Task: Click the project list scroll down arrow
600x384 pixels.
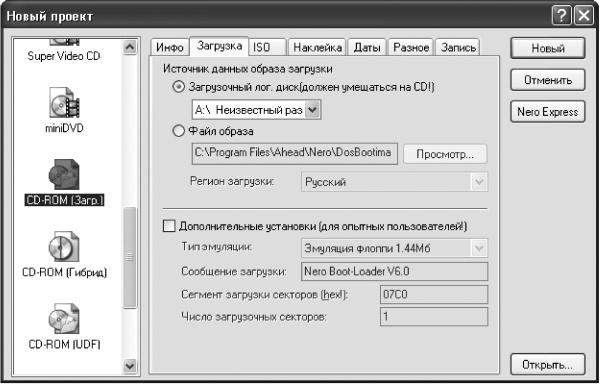Action: (130, 366)
